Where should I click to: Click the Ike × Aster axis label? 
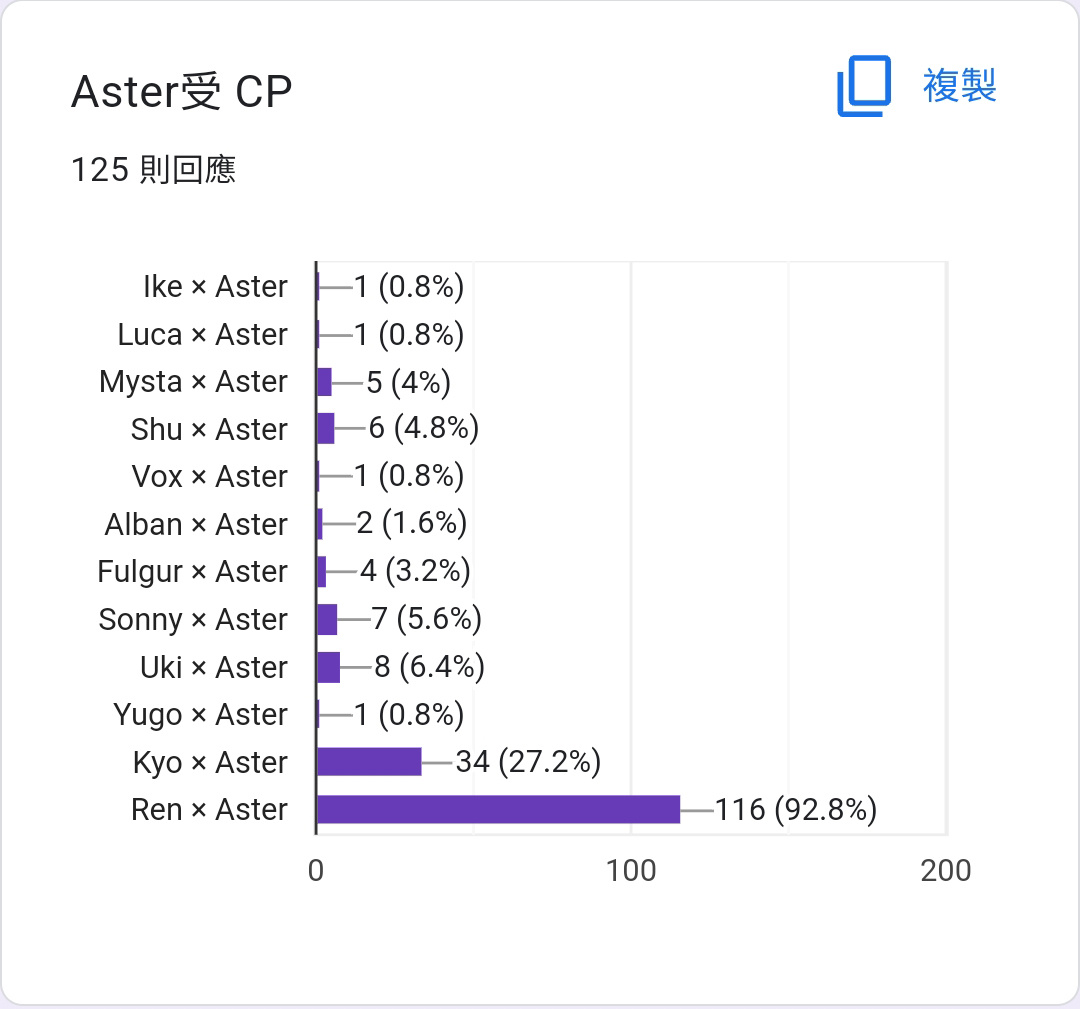215,287
